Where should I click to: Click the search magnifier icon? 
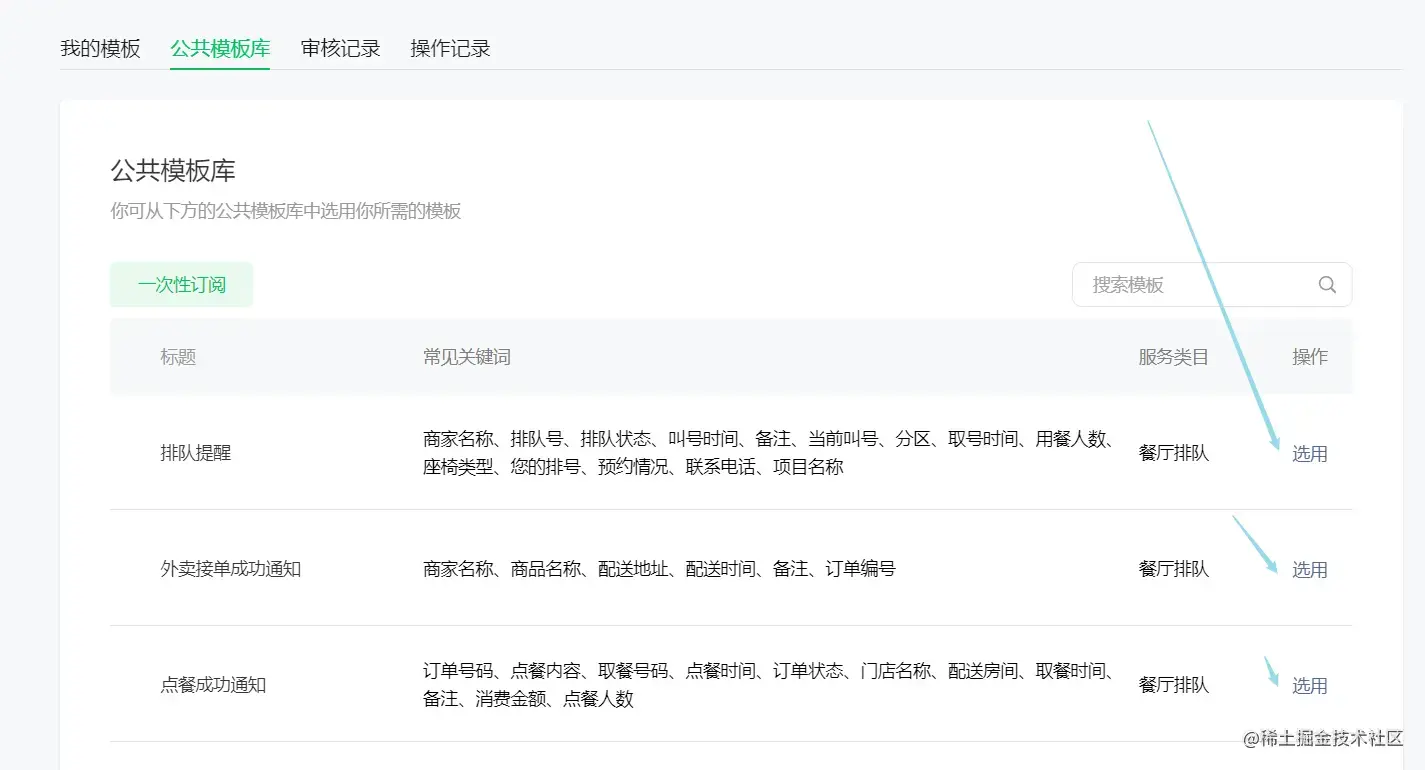click(x=1327, y=285)
